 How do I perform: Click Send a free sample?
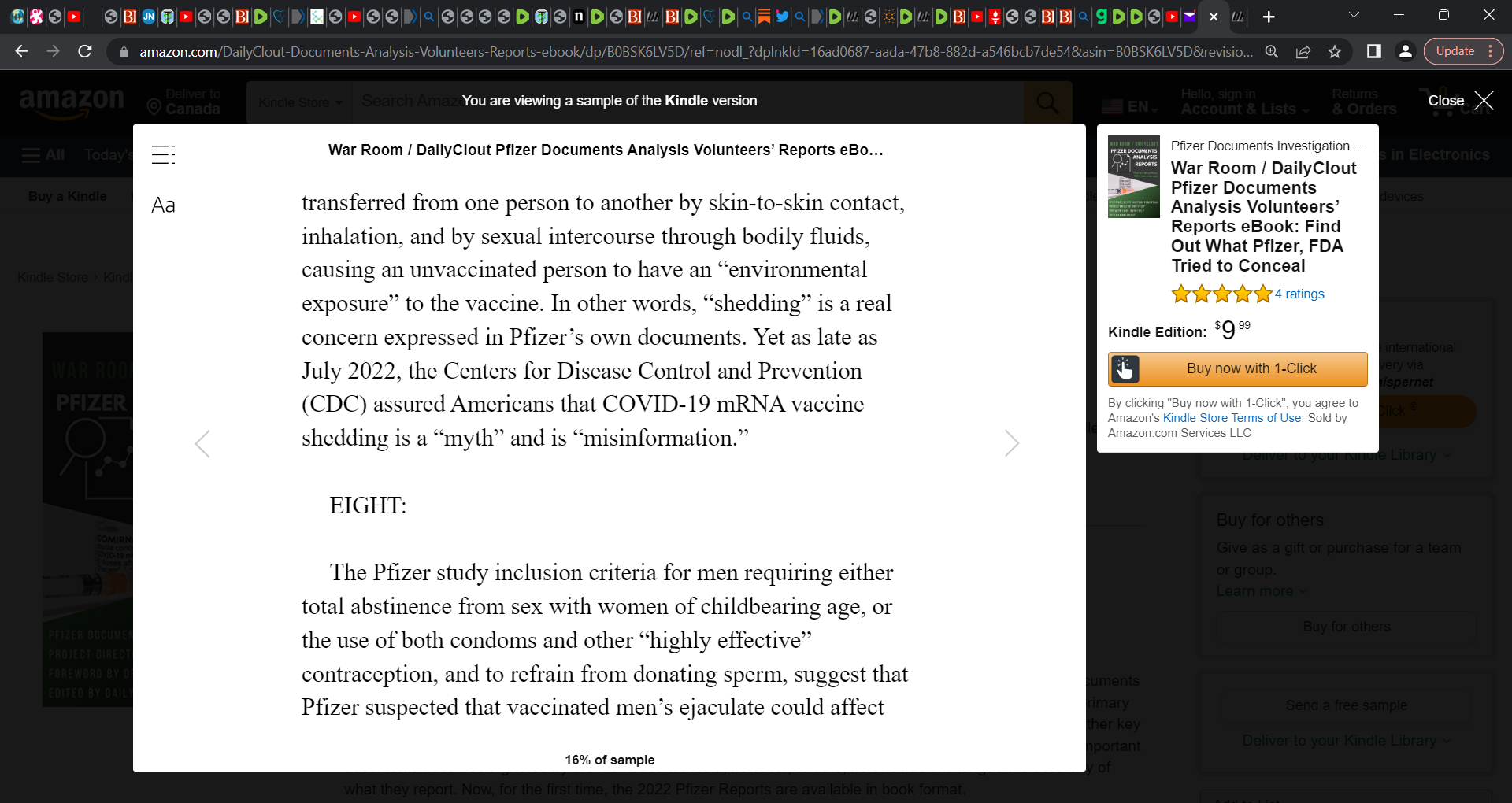click(x=1346, y=705)
